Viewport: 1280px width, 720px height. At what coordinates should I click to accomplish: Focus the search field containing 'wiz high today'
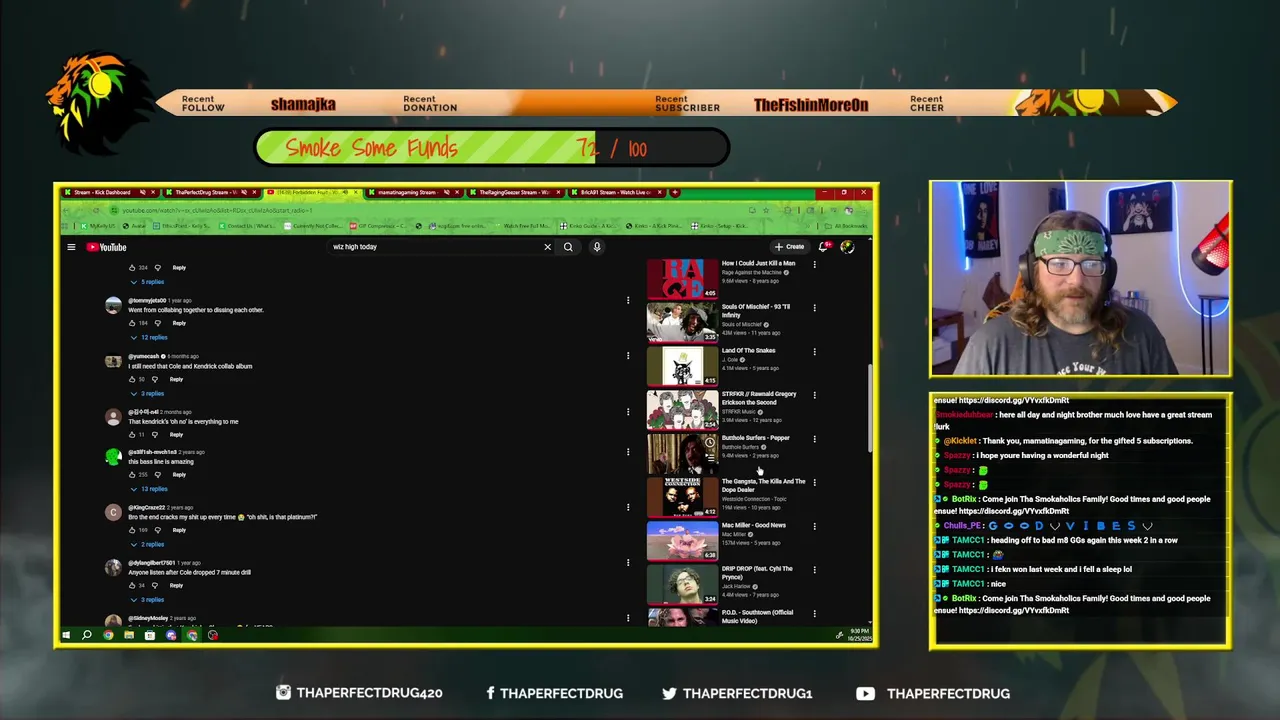[435, 247]
